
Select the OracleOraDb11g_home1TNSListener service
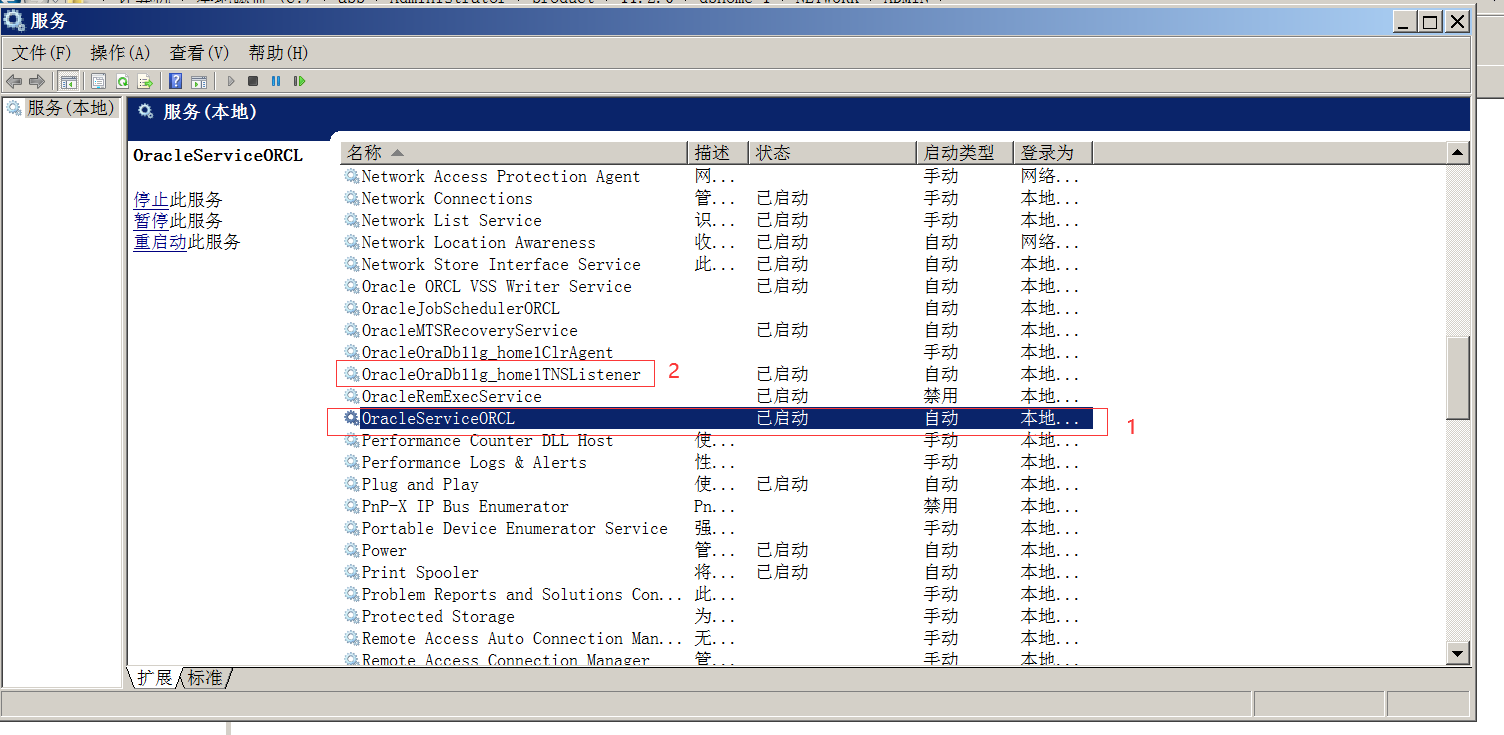(x=501, y=374)
